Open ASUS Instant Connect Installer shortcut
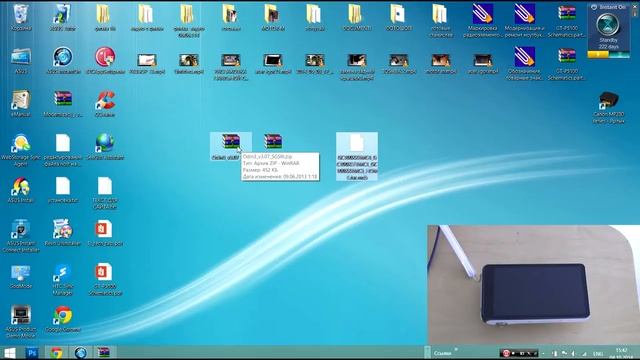Image resolution: width=640 pixels, height=360 pixels. [x=21, y=236]
